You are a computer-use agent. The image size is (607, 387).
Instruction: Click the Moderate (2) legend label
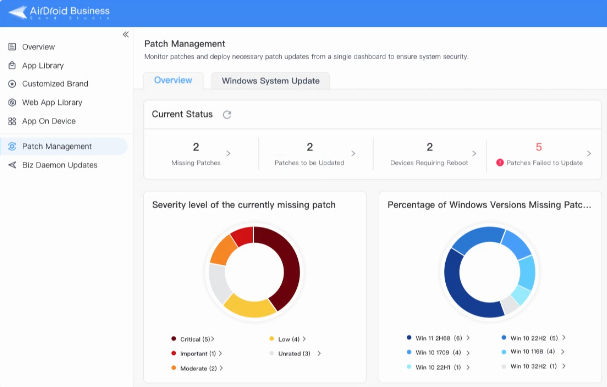[199, 368]
